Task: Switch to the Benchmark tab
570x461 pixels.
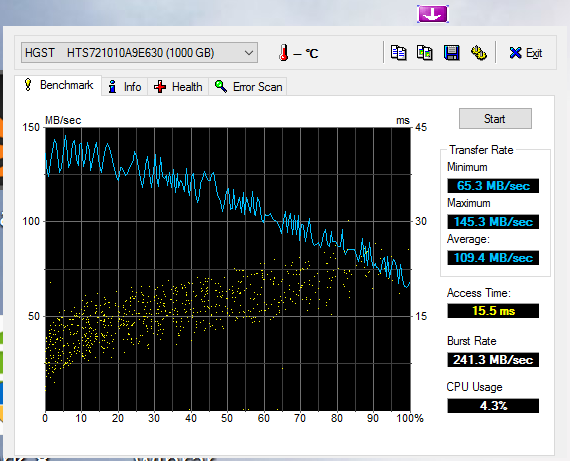Action: pos(58,85)
